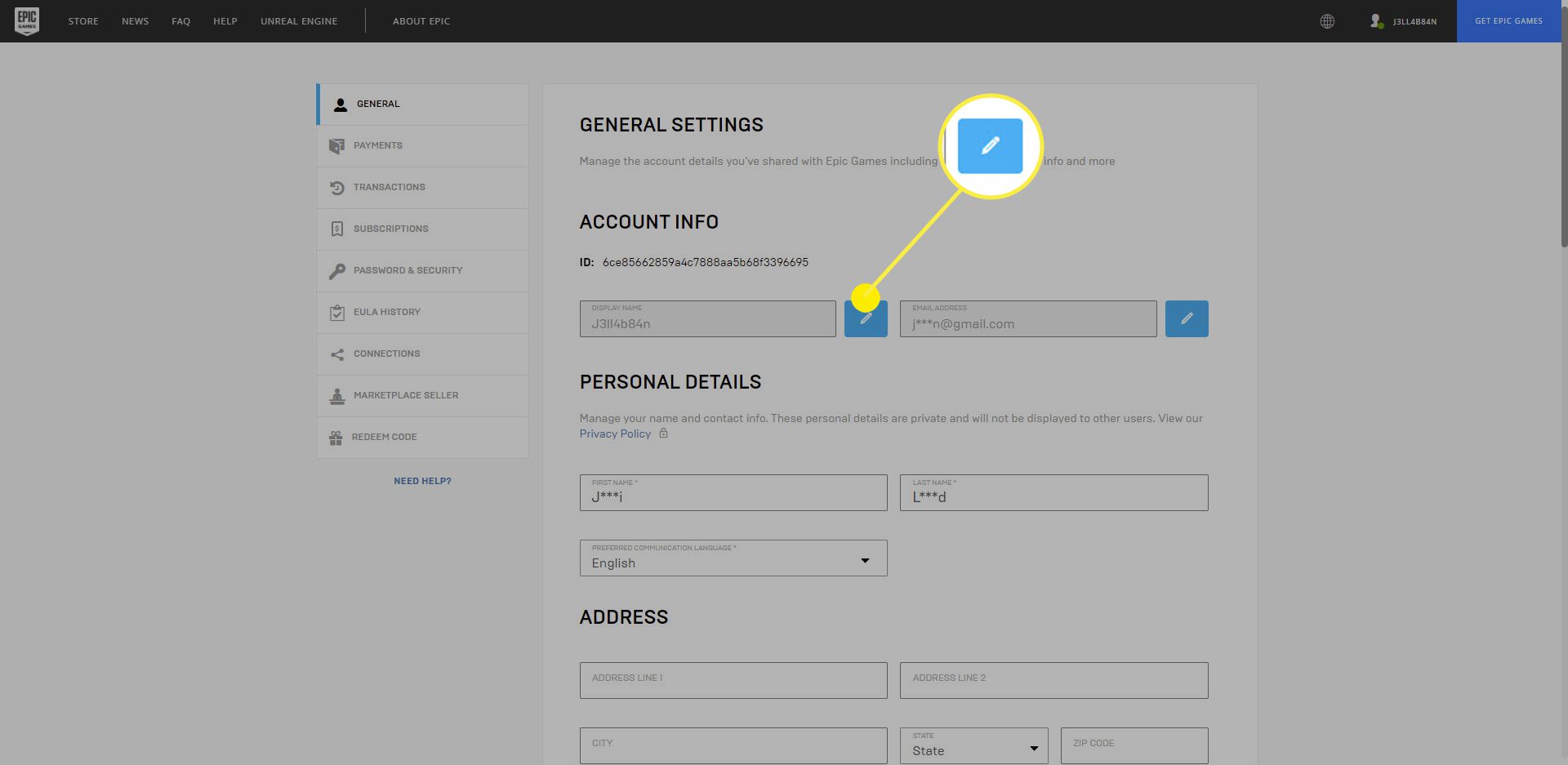Open the Store menu
Image resolution: width=1568 pixels, height=765 pixels.
(83, 21)
